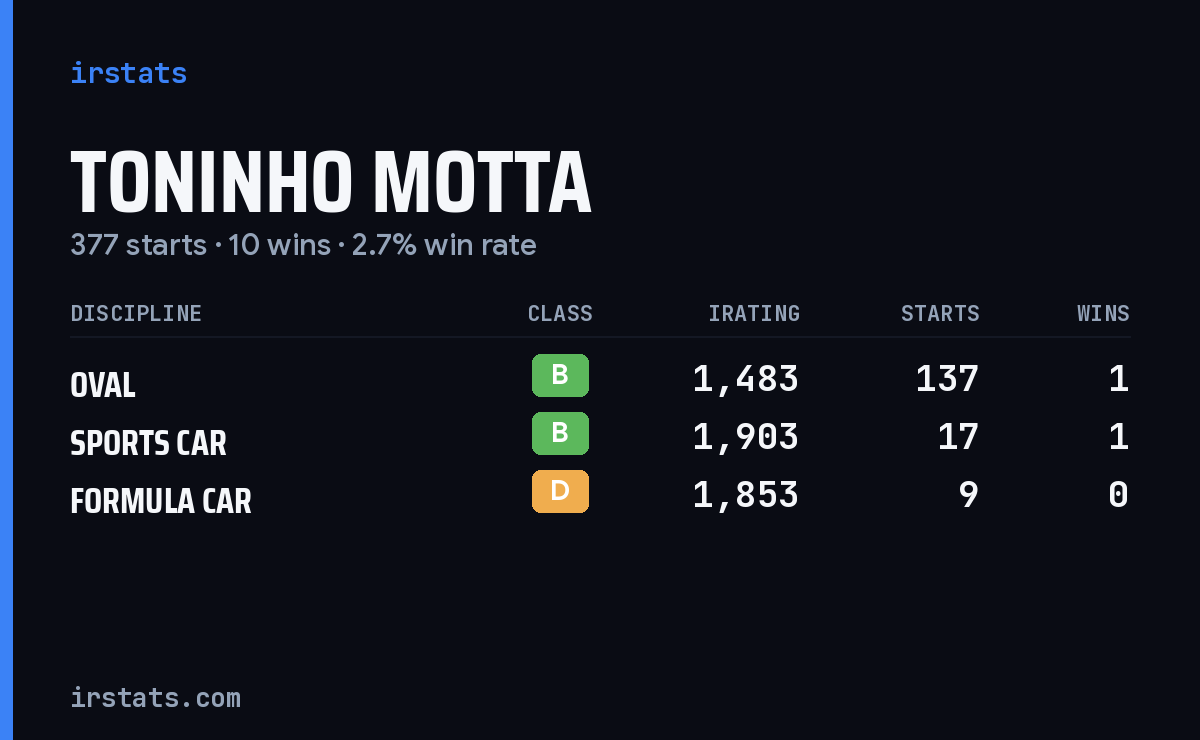Viewport: 1200px width, 740px height.
Task: Sort by the IRATING column header
Action: (754, 313)
